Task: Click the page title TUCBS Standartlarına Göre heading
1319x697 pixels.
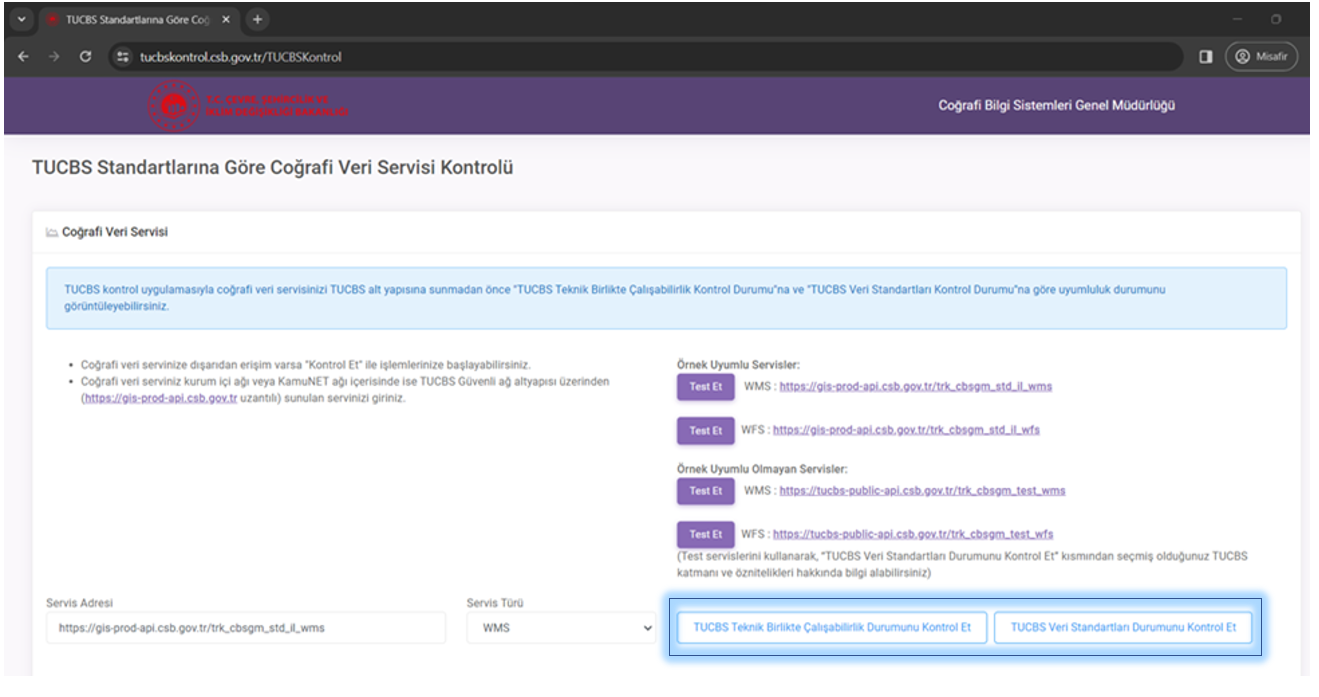Action: tap(272, 168)
